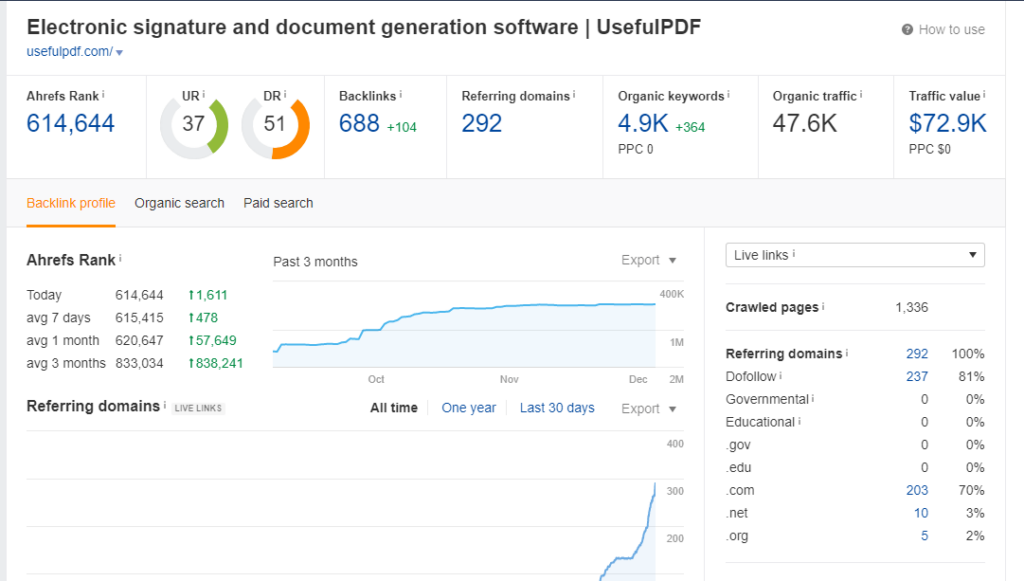The image size is (1024, 581).
Task: Click info icon beside Referring domains in sidebar
Action: point(847,353)
